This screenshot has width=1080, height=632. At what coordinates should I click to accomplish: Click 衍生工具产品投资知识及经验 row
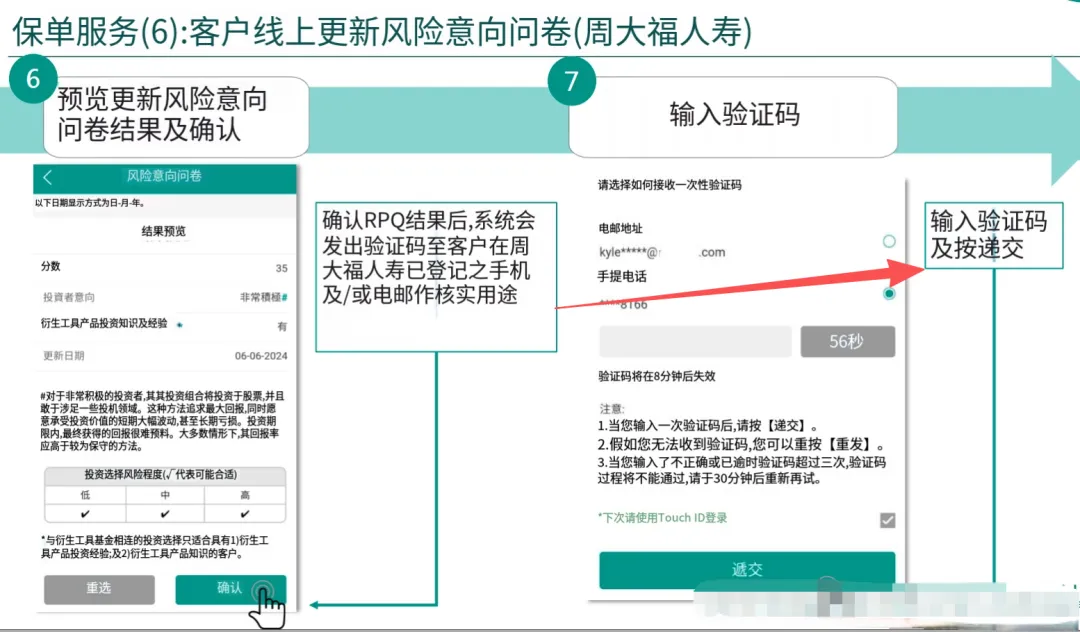click(x=164, y=324)
